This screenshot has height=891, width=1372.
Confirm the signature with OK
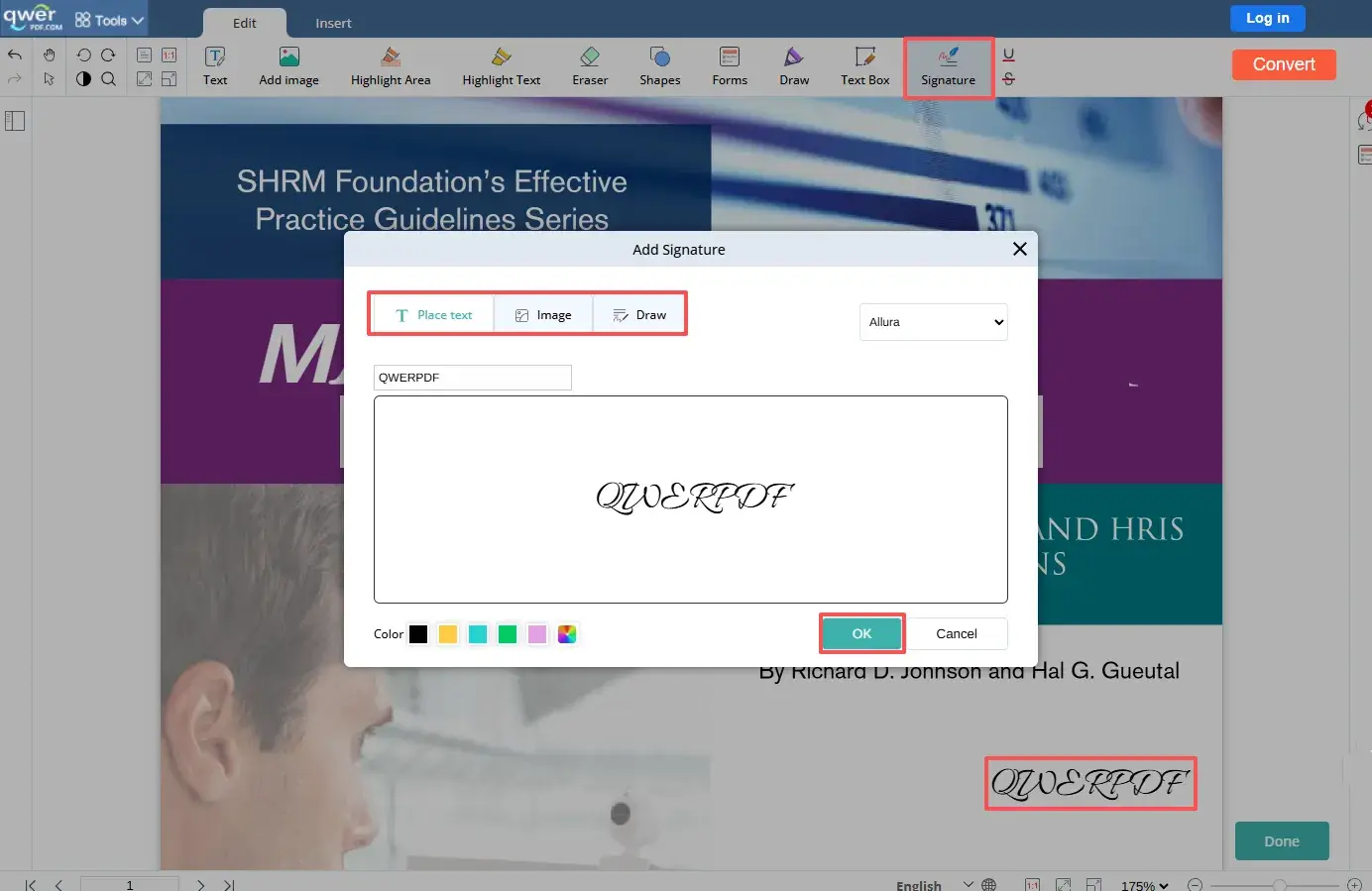(861, 633)
